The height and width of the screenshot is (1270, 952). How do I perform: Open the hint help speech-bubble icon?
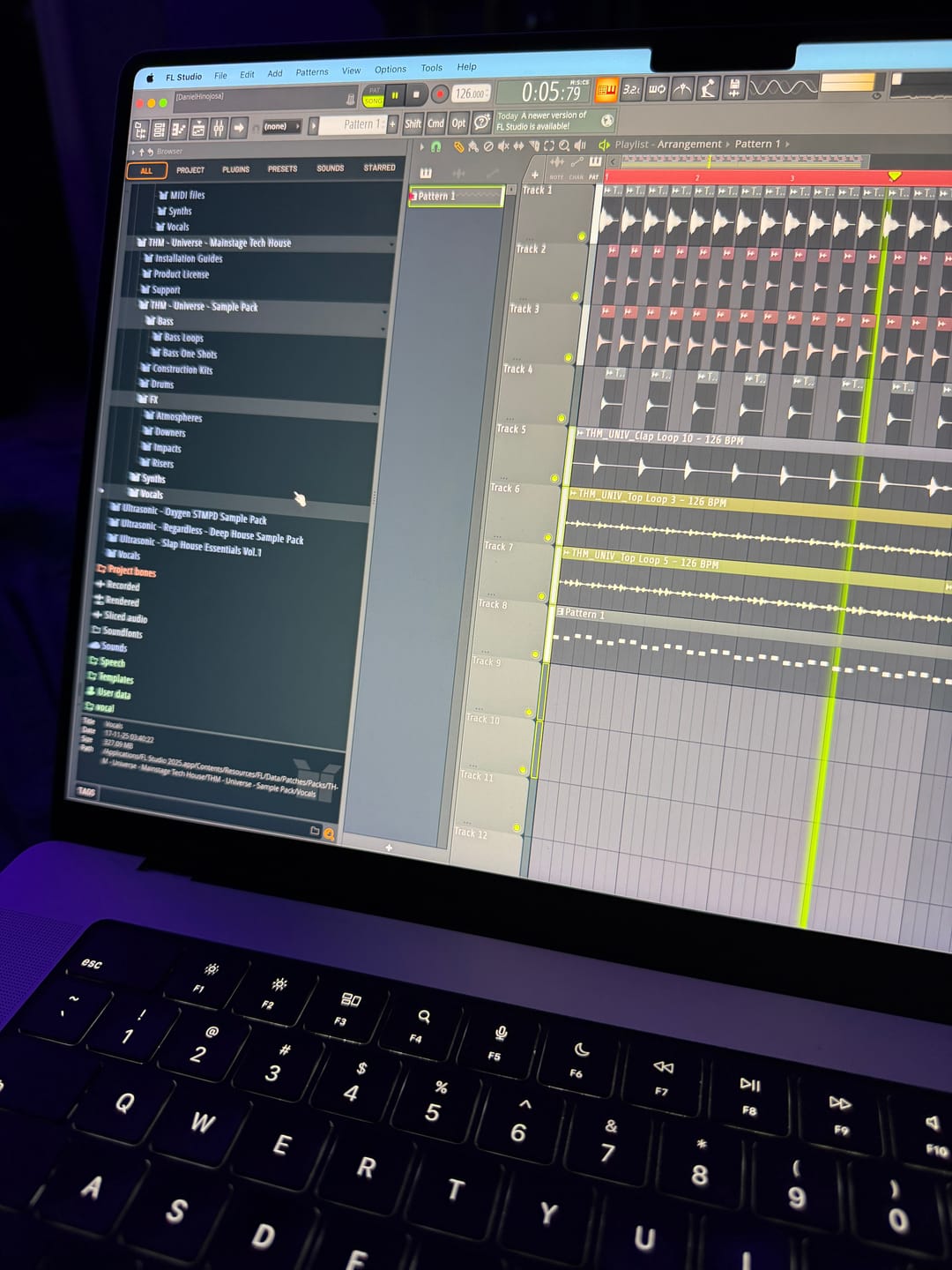(x=482, y=123)
